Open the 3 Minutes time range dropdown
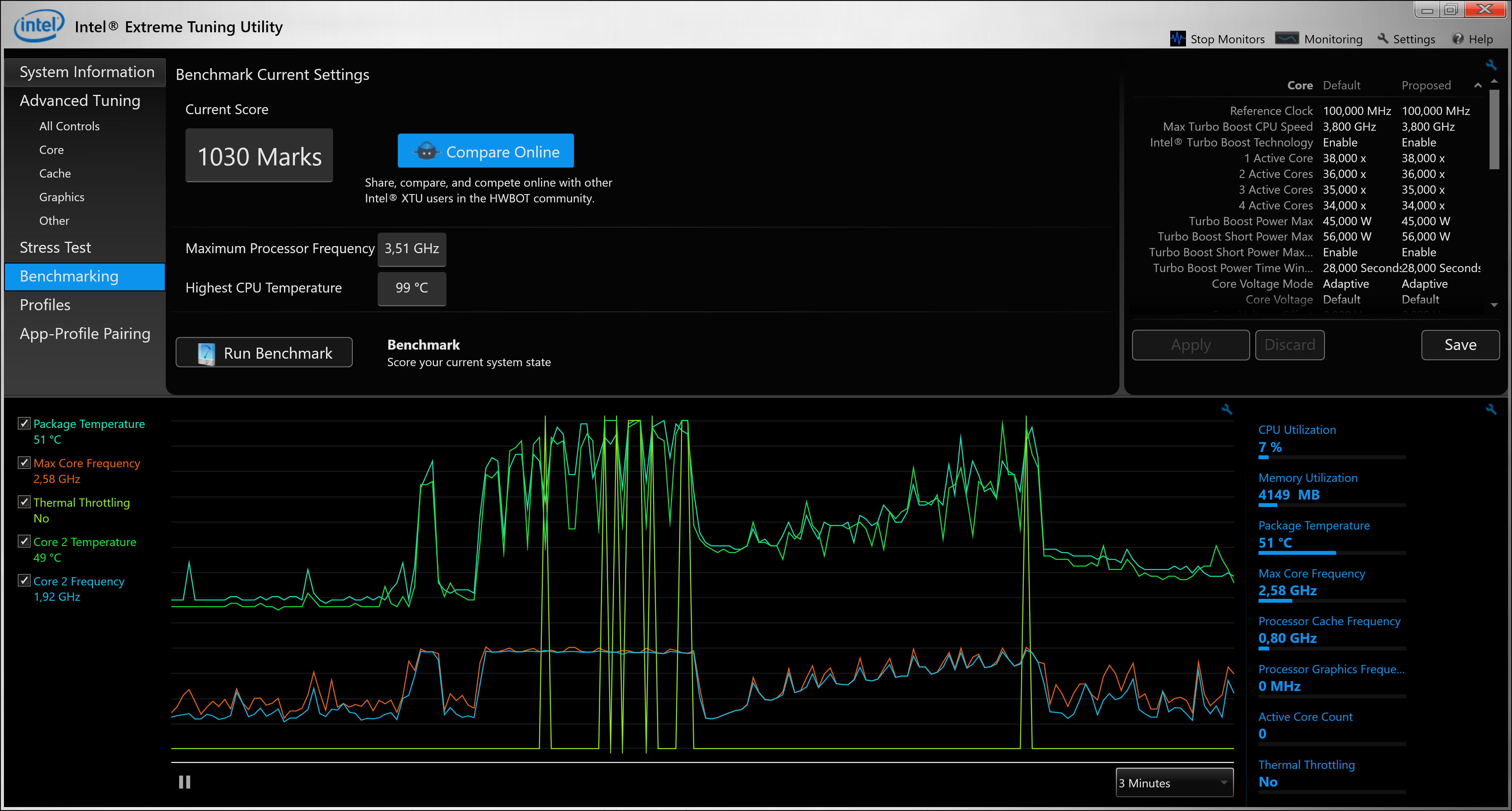Screen dimensions: 1512x811 click(1174, 783)
